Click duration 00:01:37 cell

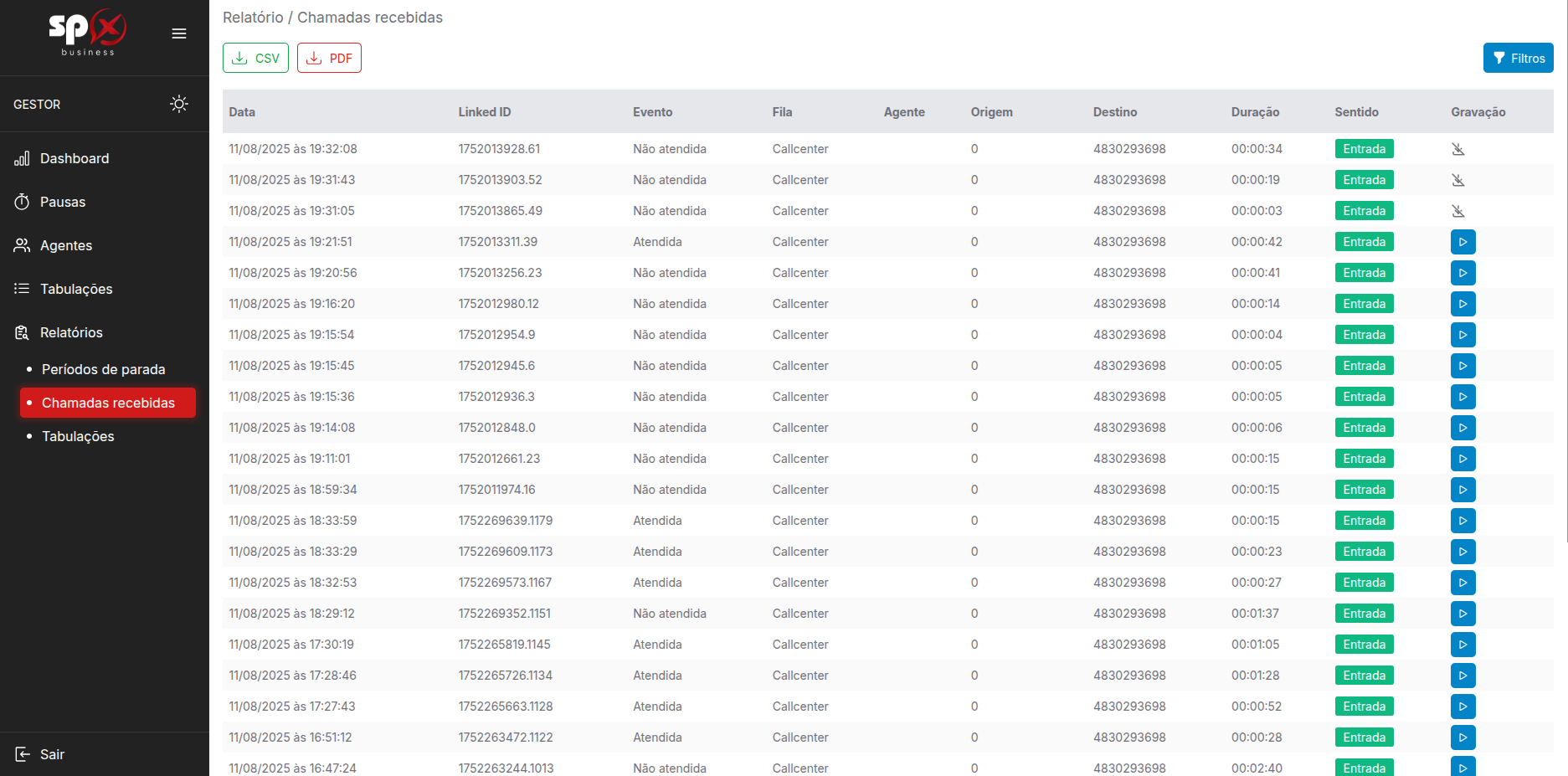[x=1255, y=614]
